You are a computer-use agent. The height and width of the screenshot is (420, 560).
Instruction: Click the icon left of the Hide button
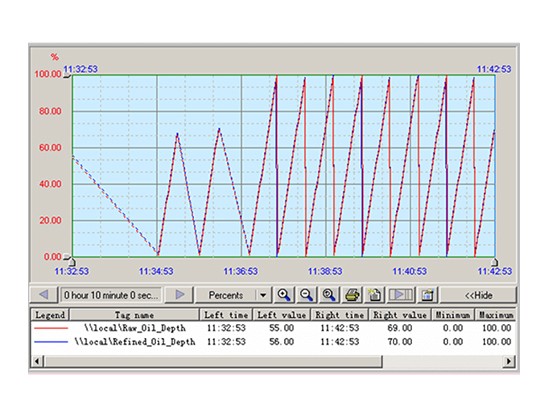tap(427, 295)
